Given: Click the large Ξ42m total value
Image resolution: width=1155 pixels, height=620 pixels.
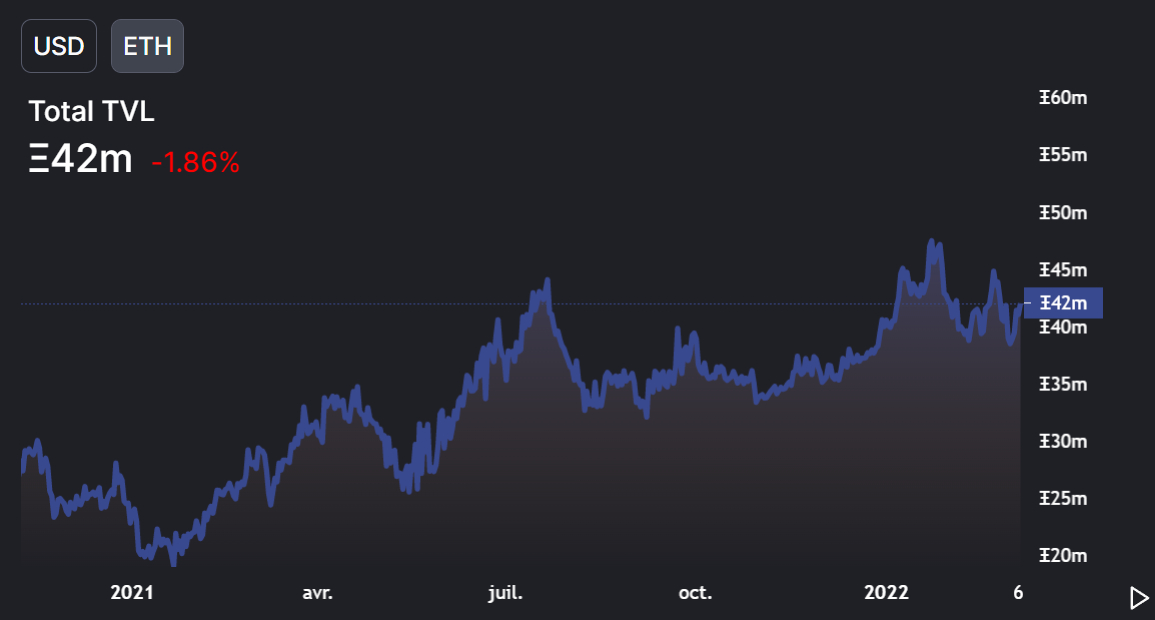Looking at the screenshot, I should click(x=80, y=159).
